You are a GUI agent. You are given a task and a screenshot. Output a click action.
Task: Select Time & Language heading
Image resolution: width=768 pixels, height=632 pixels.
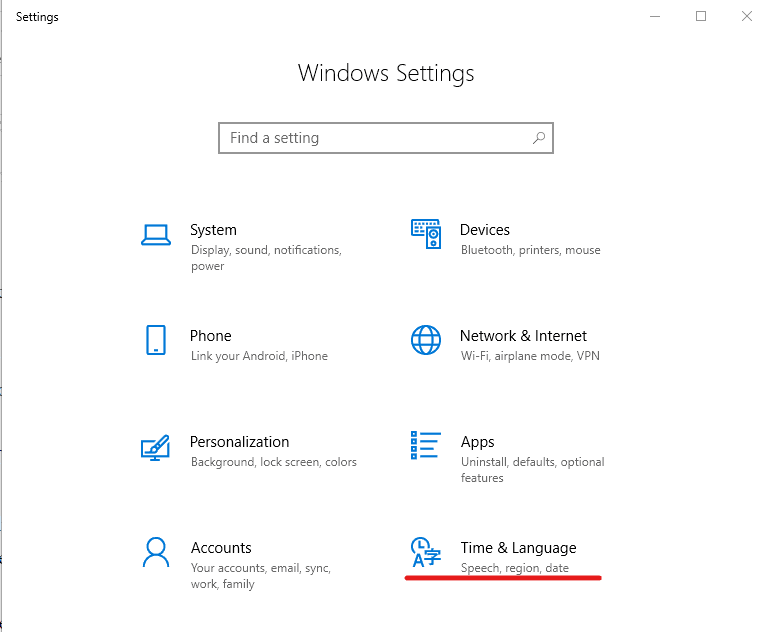coord(518,548)
